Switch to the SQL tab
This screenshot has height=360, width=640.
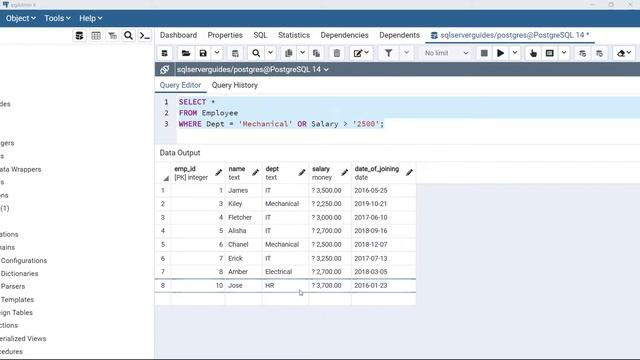[x=260, y=35]
